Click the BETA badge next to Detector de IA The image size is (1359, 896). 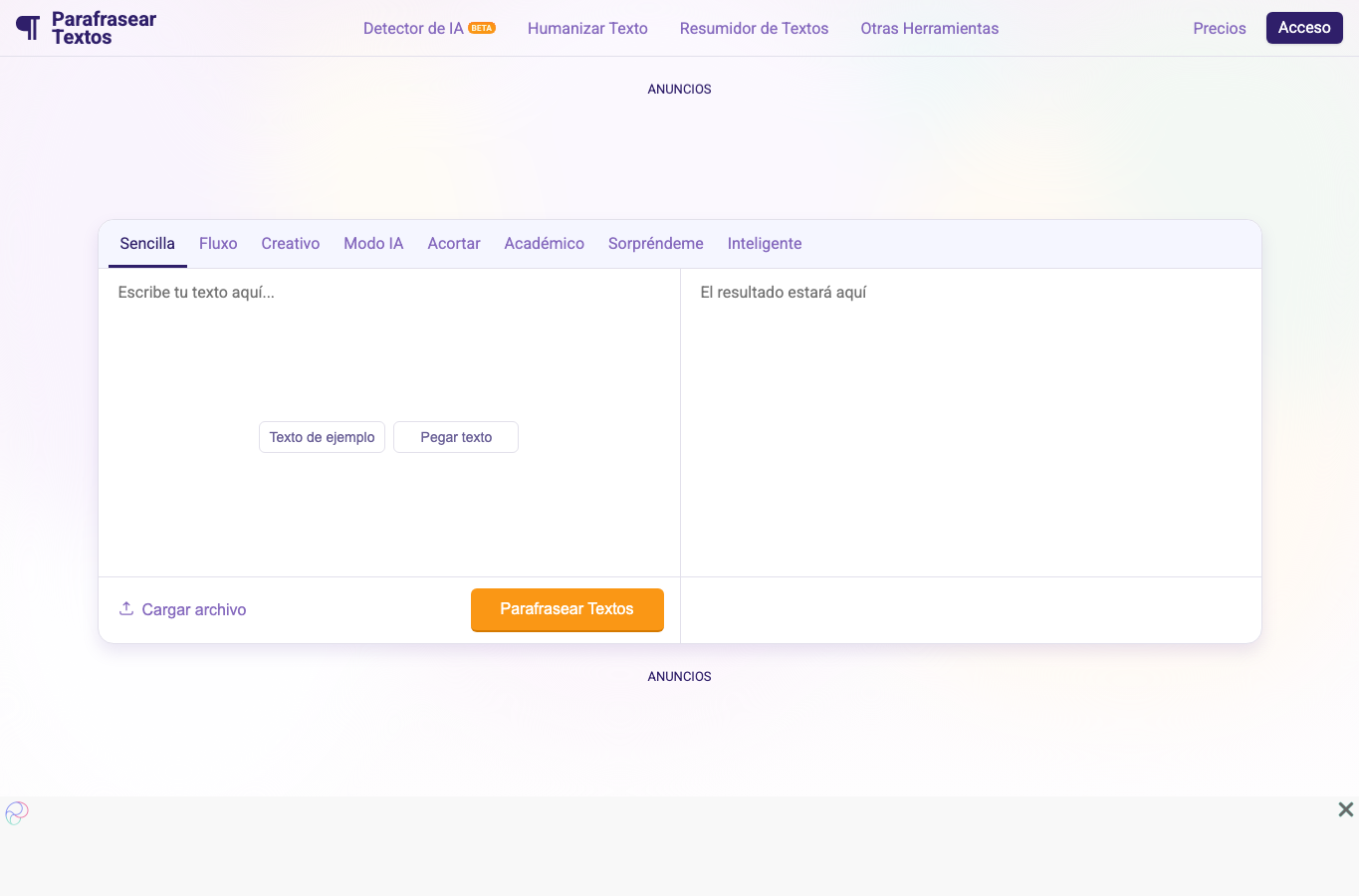coord(482,28)
